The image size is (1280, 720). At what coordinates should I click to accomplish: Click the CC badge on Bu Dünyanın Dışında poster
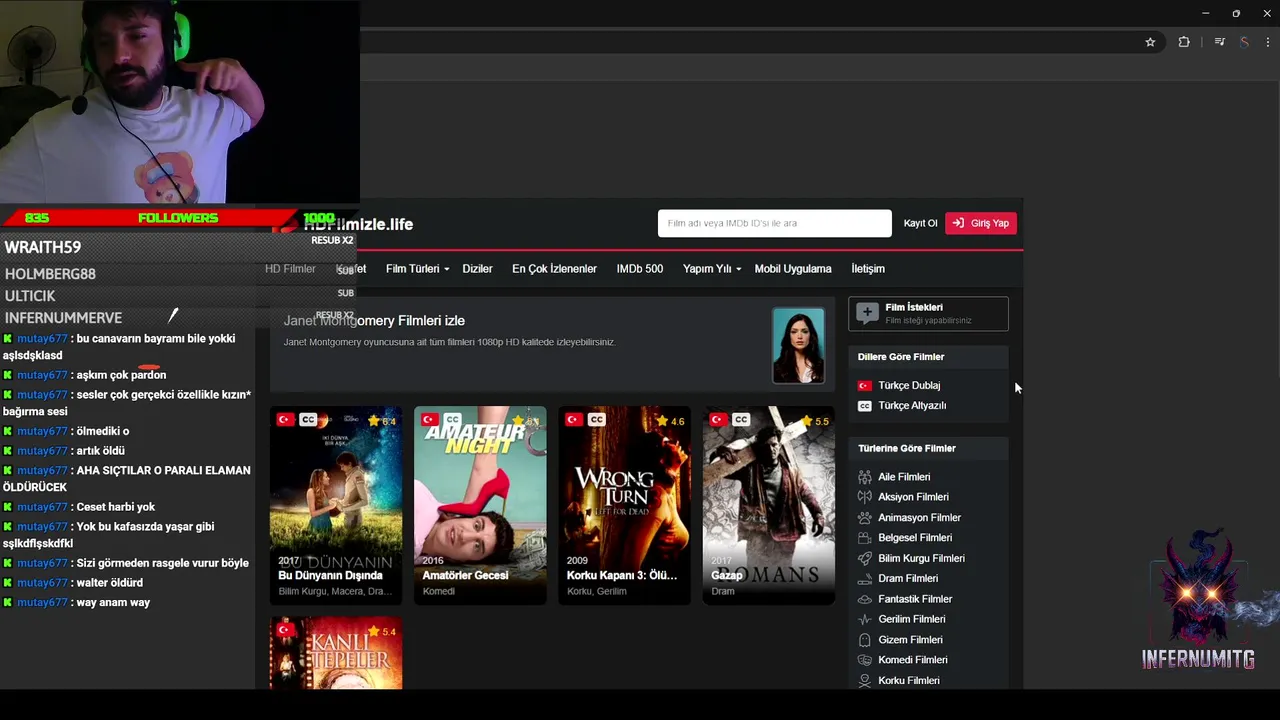(308, 420)
